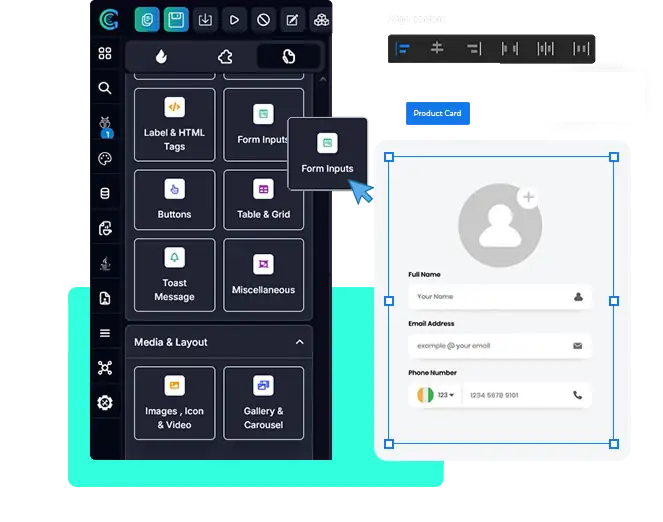Select the Buttons component card
The image size is (663, 522).
(174, 200)
